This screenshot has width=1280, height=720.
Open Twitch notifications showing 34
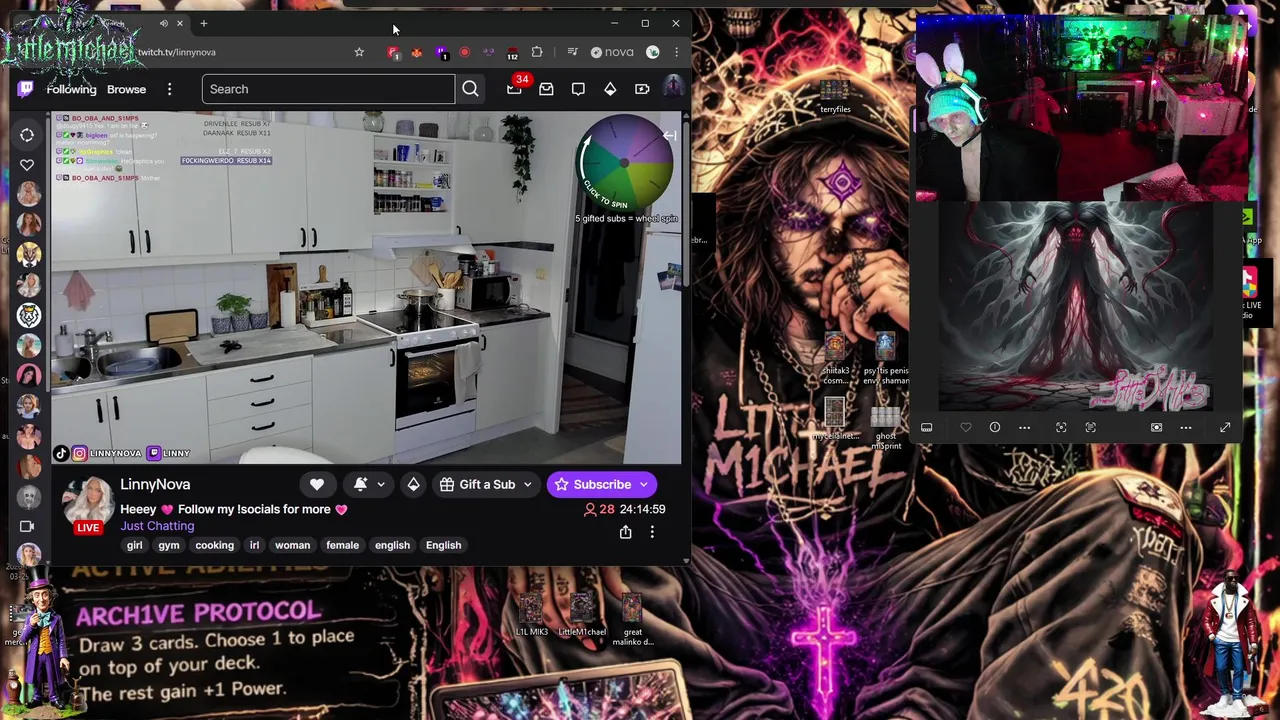[514, 89]
